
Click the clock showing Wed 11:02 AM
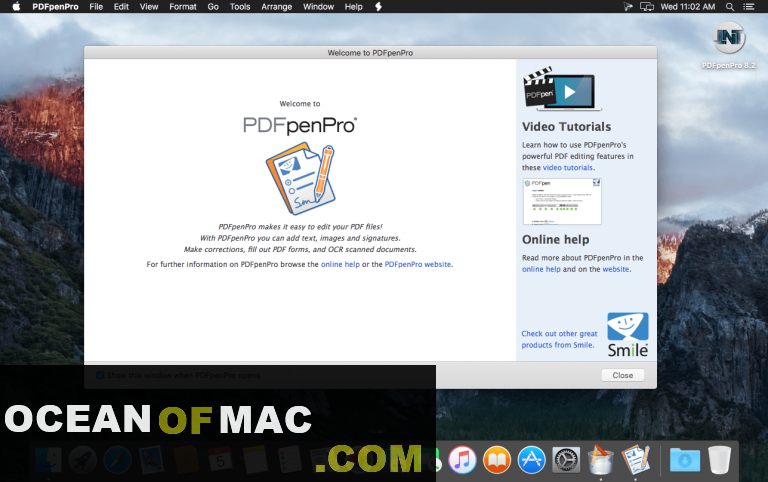(x=688, y=6)
